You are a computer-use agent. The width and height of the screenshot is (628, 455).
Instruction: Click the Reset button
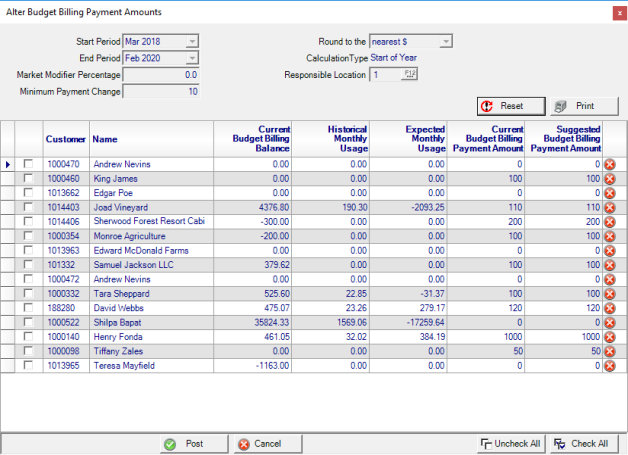(510, 106)
